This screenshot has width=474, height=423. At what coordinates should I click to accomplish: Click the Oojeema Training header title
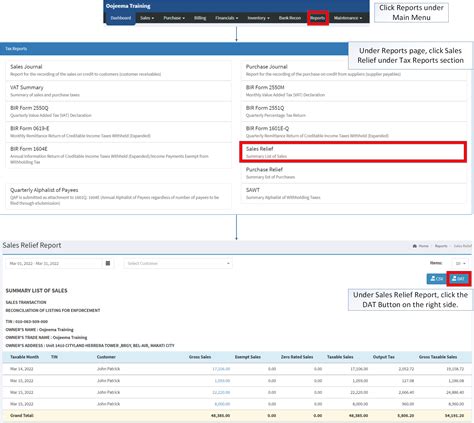[128, 6]
